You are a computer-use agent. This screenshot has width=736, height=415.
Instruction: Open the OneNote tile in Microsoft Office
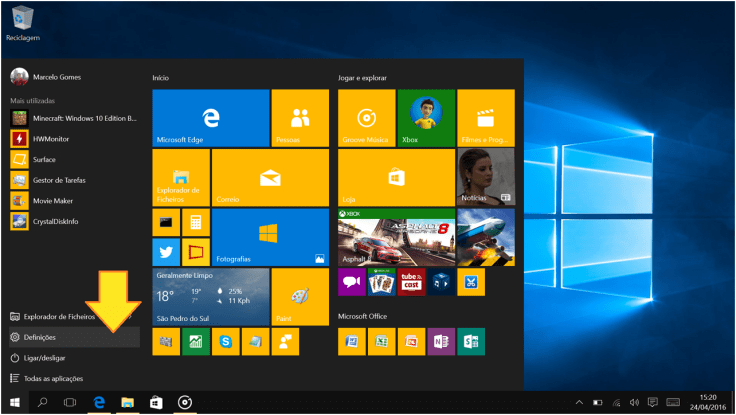coord(440,342)
